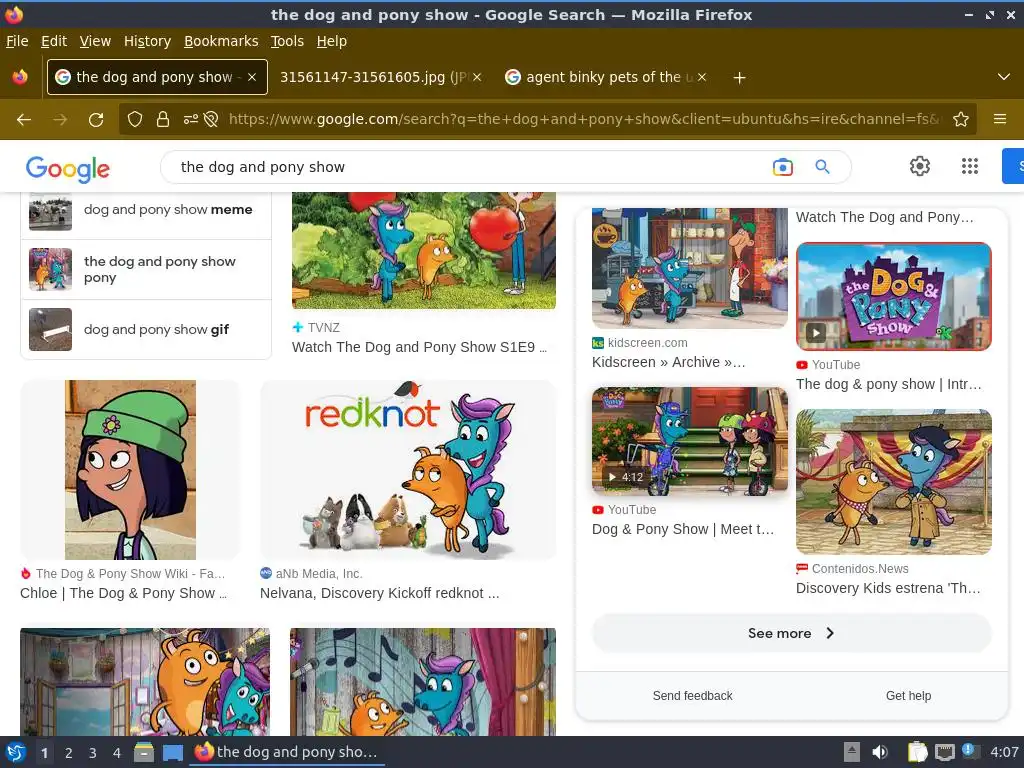Screen dimensions: 1024x768
Task: Click Get help
Action: click(908, 696)
